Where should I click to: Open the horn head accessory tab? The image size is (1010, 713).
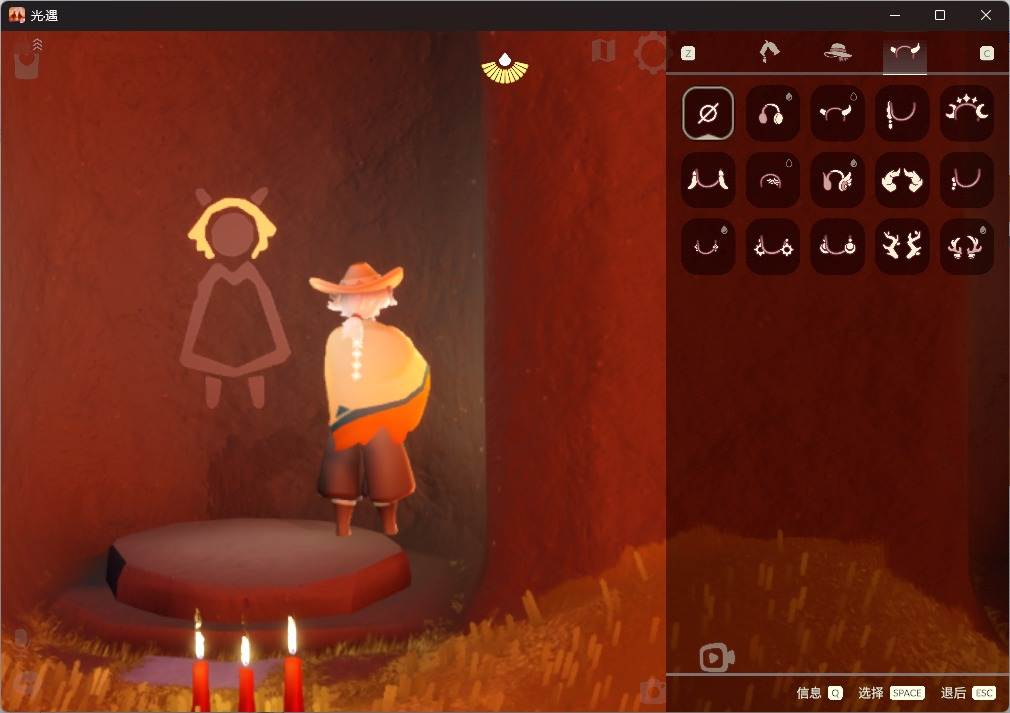pos(904,53)
